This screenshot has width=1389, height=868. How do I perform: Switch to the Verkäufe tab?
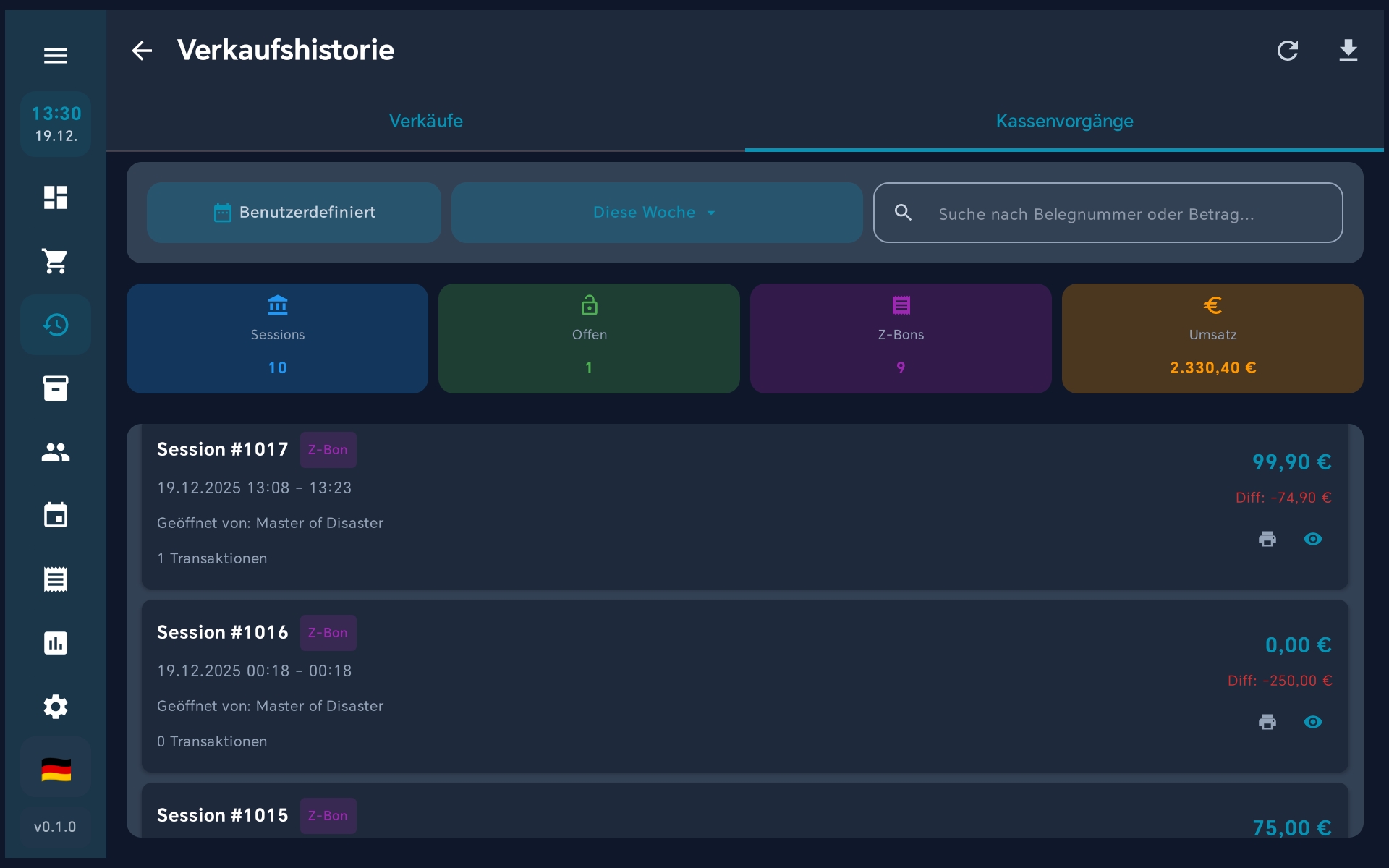point(425,121)
